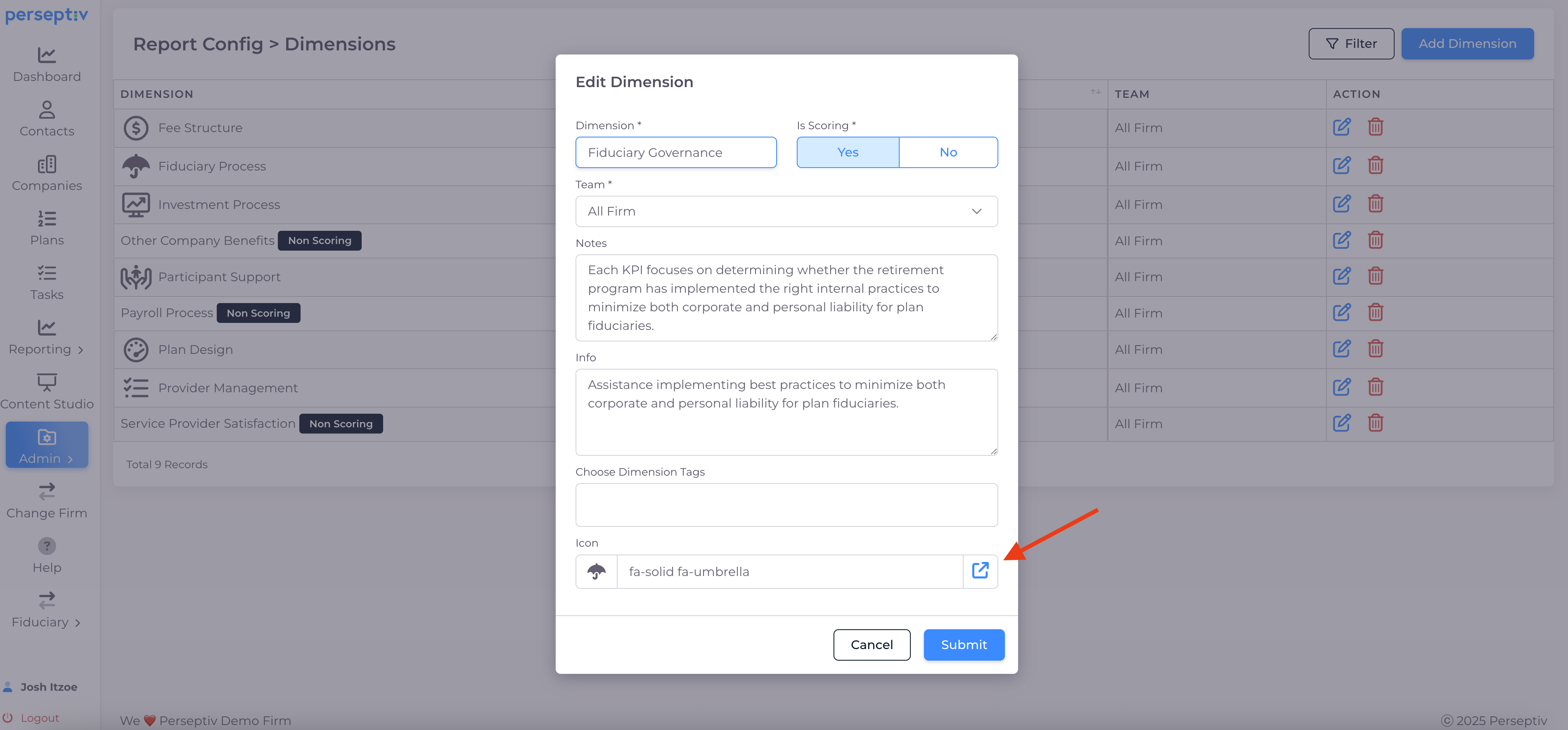Open the Team dropdown
The height and width of the screenshot is (730, 1568).
pyautogui.click(x=786, y=211)
